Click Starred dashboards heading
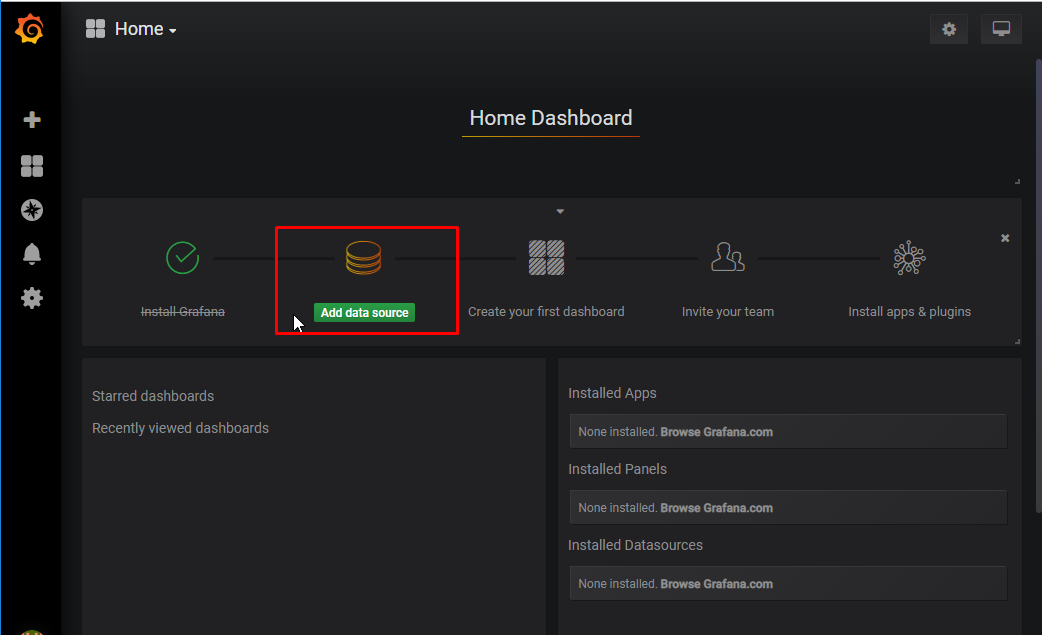This screenshot has width=1042, height=635. pyautogui.click(x=153, y=396)
